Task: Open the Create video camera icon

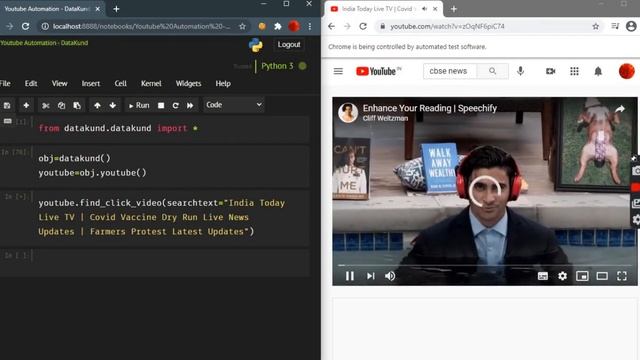Action: pos(551,71)
